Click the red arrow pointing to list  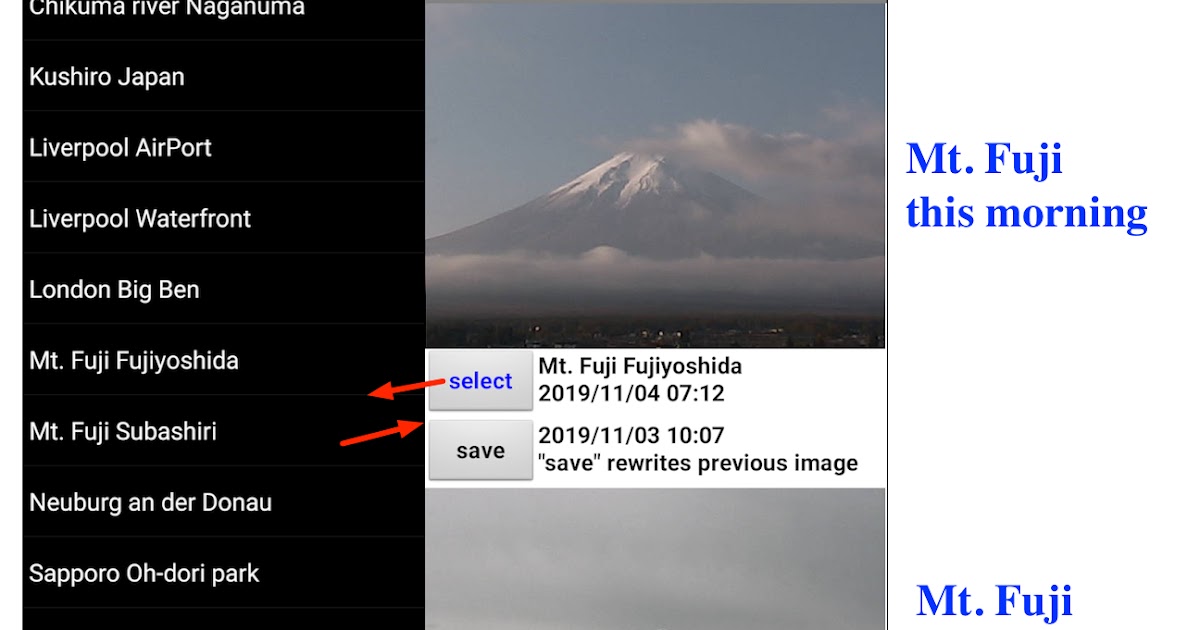tap(407, 388)
